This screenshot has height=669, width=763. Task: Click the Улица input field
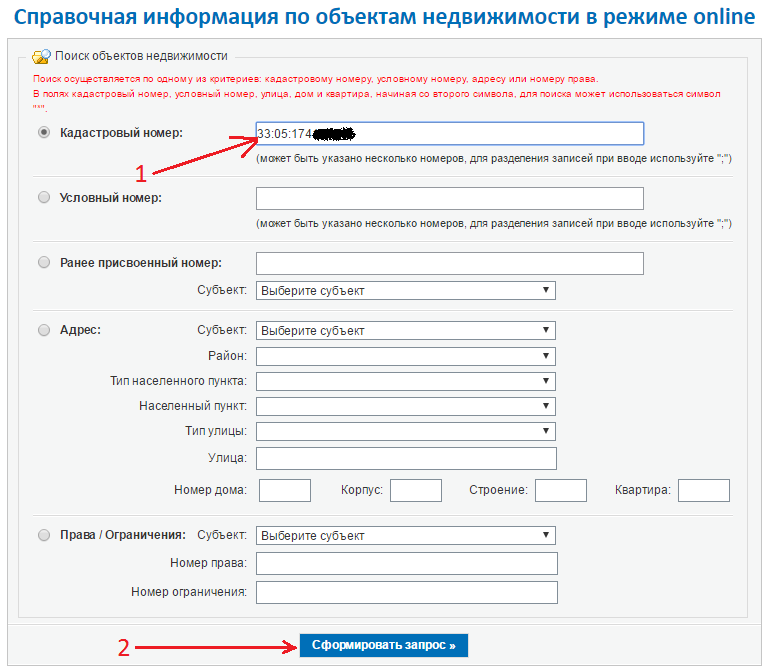406,458
